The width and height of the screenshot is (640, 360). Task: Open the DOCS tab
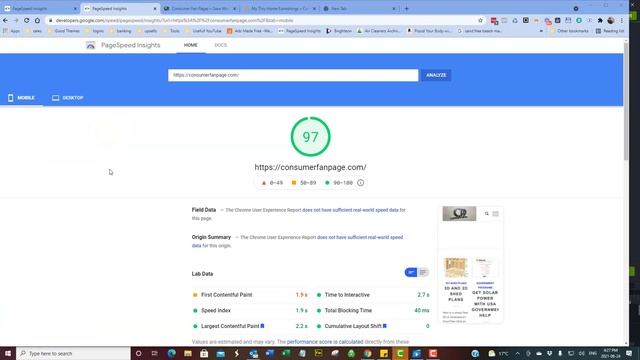(220, 45)
